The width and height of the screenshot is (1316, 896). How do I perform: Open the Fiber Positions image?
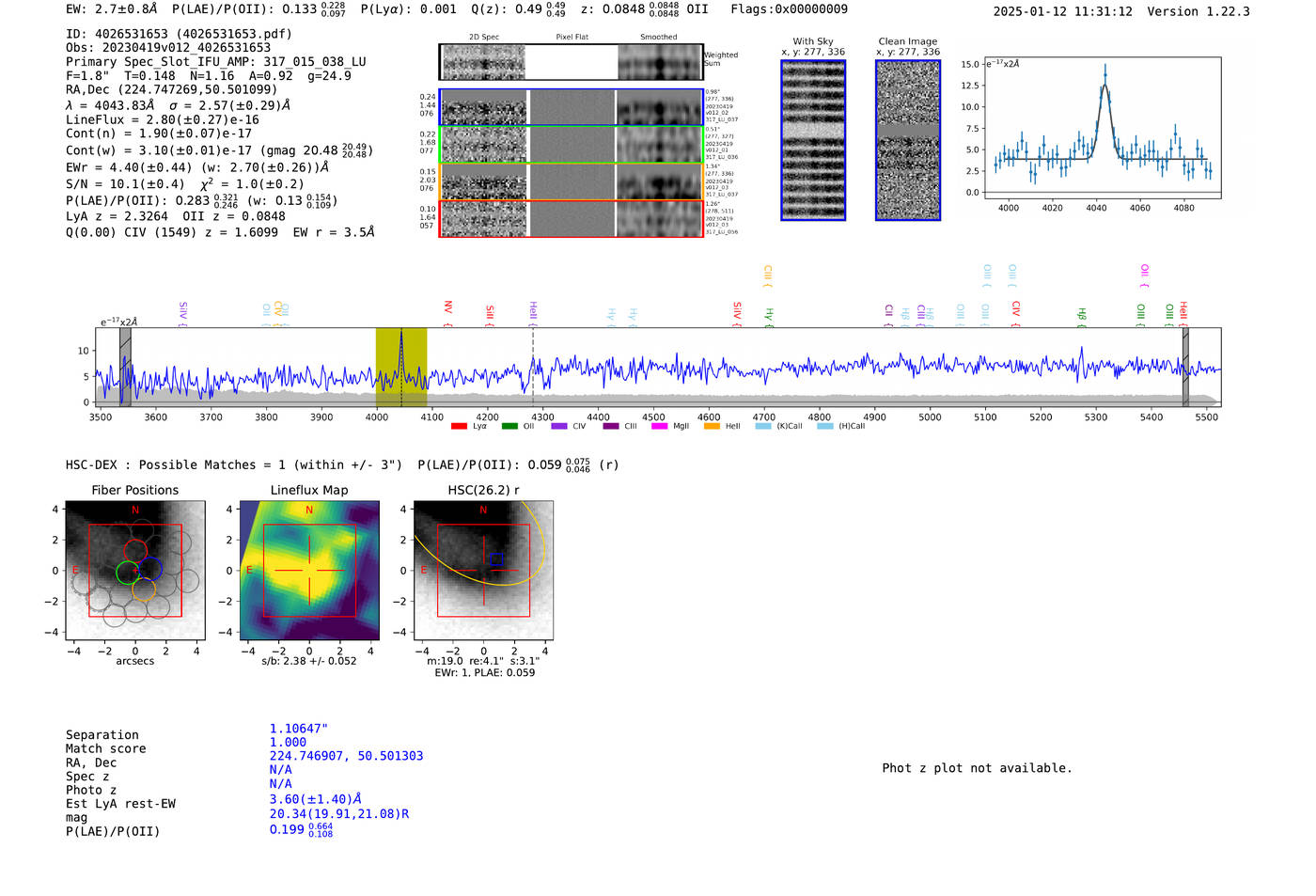point(135,571)
